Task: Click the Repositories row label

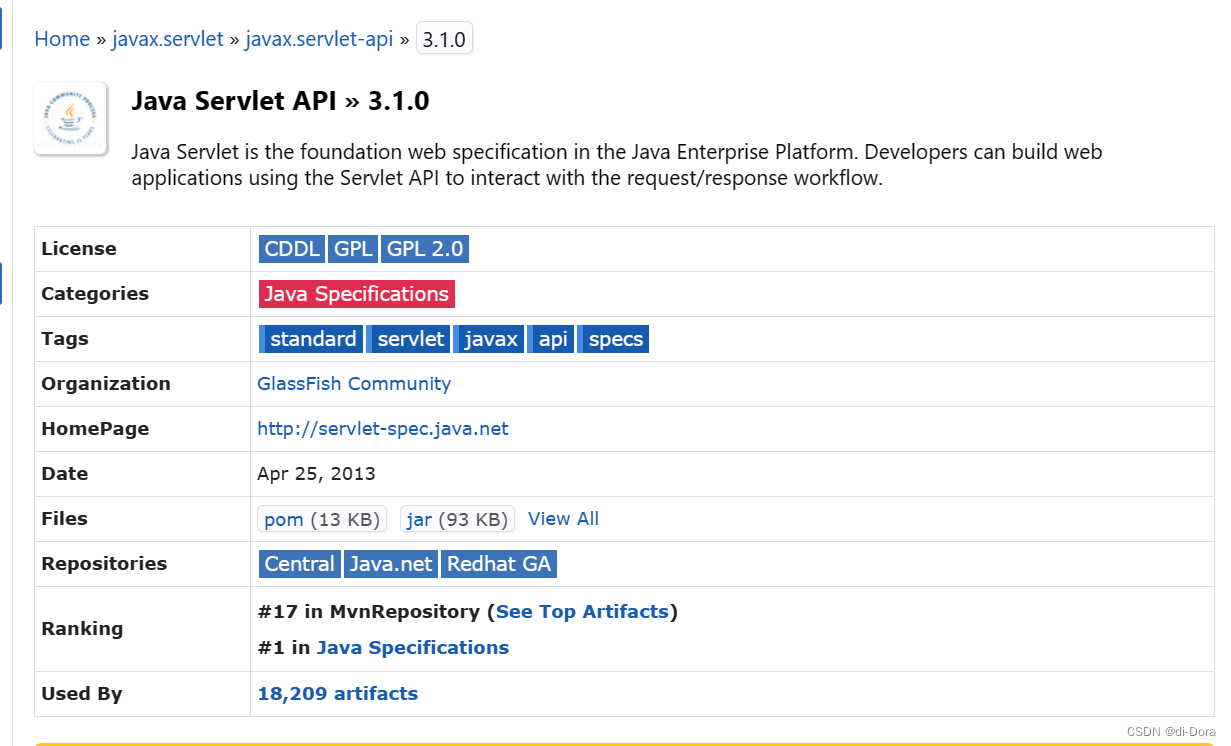Action: coord(104,564)
